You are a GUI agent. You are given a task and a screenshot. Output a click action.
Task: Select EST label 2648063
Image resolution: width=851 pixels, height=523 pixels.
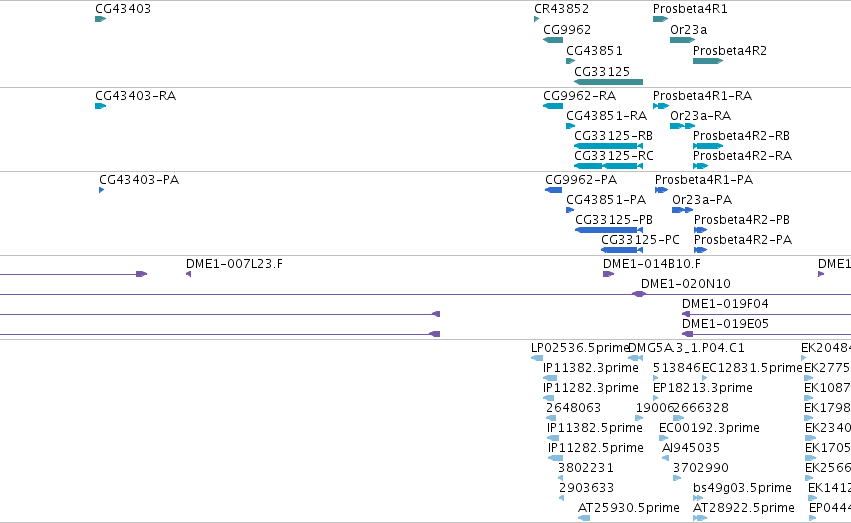tap(573, 408)
